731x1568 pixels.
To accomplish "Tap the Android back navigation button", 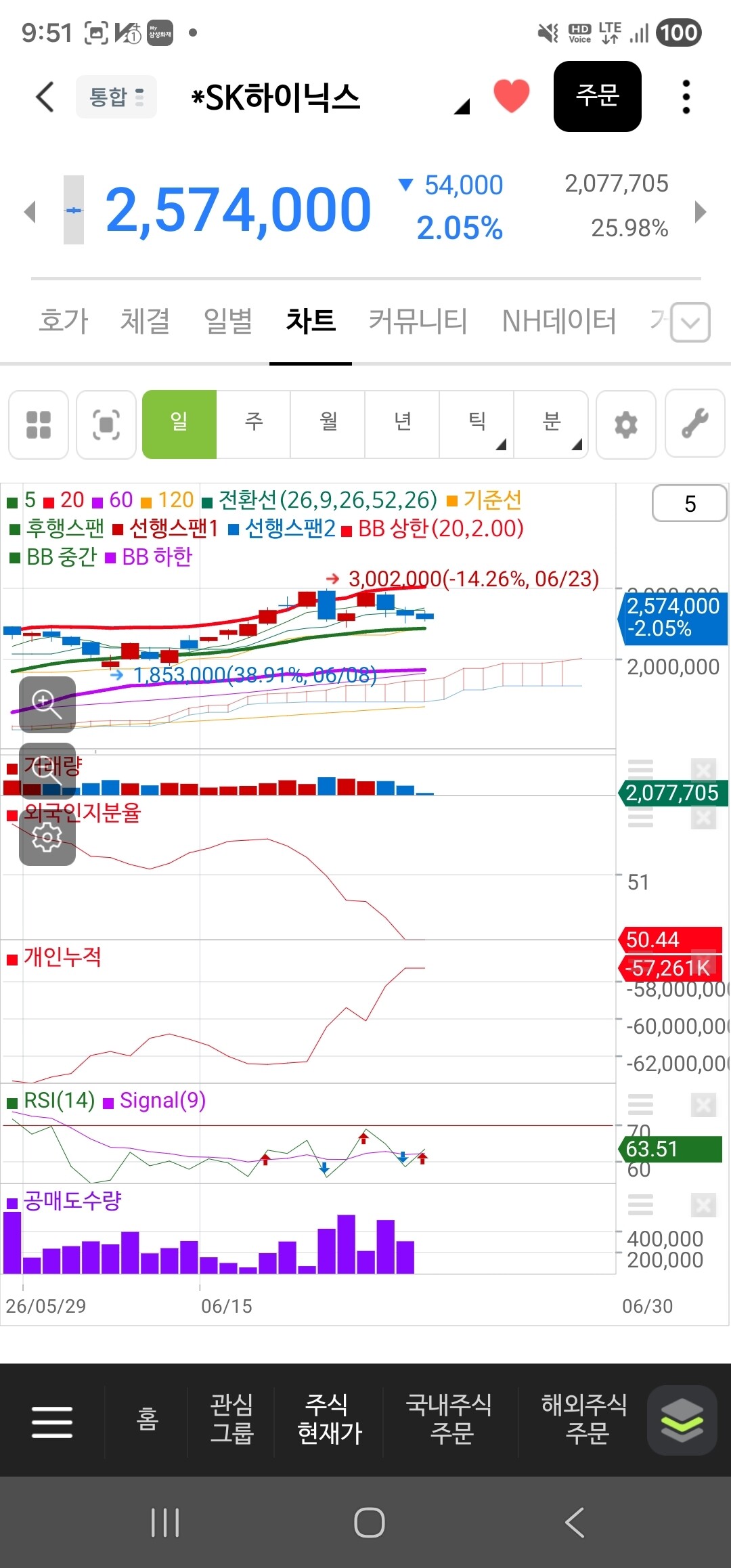I will [575, 1523].
